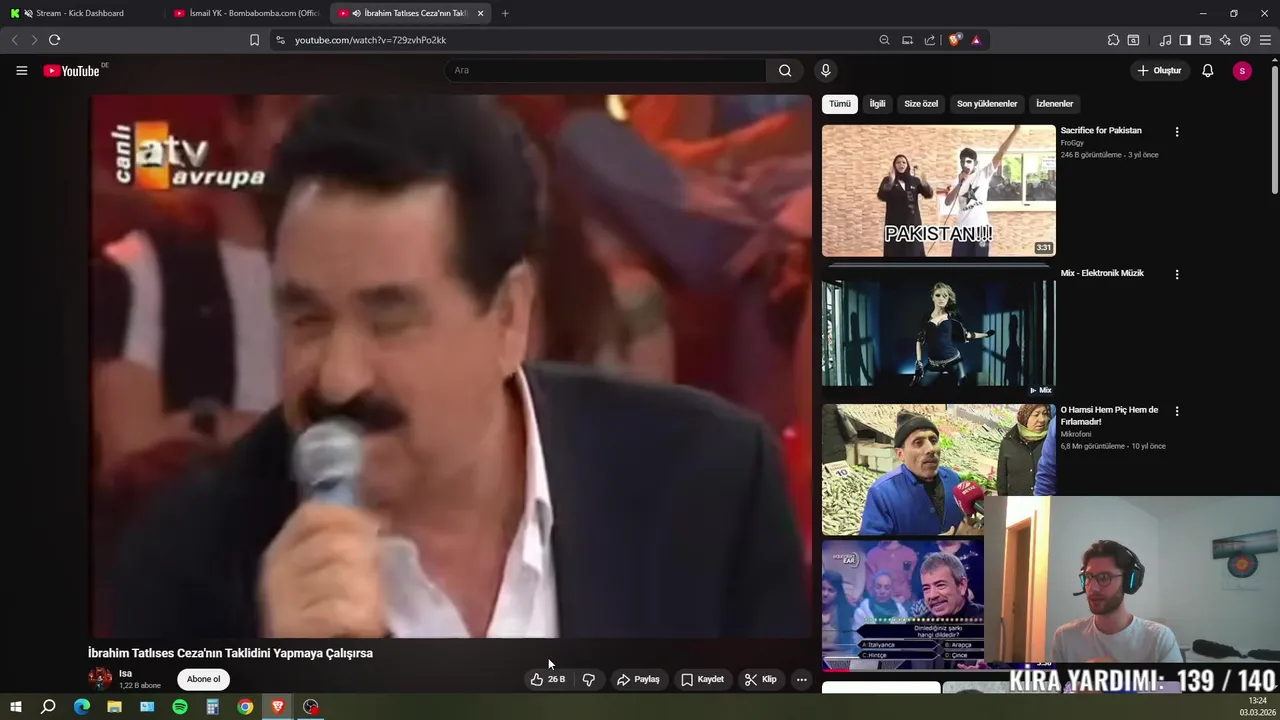The image size is (1280, 720).
Task: Open Sacrifice for Pakistan thumbnail
Action: [x=938, y=190]
